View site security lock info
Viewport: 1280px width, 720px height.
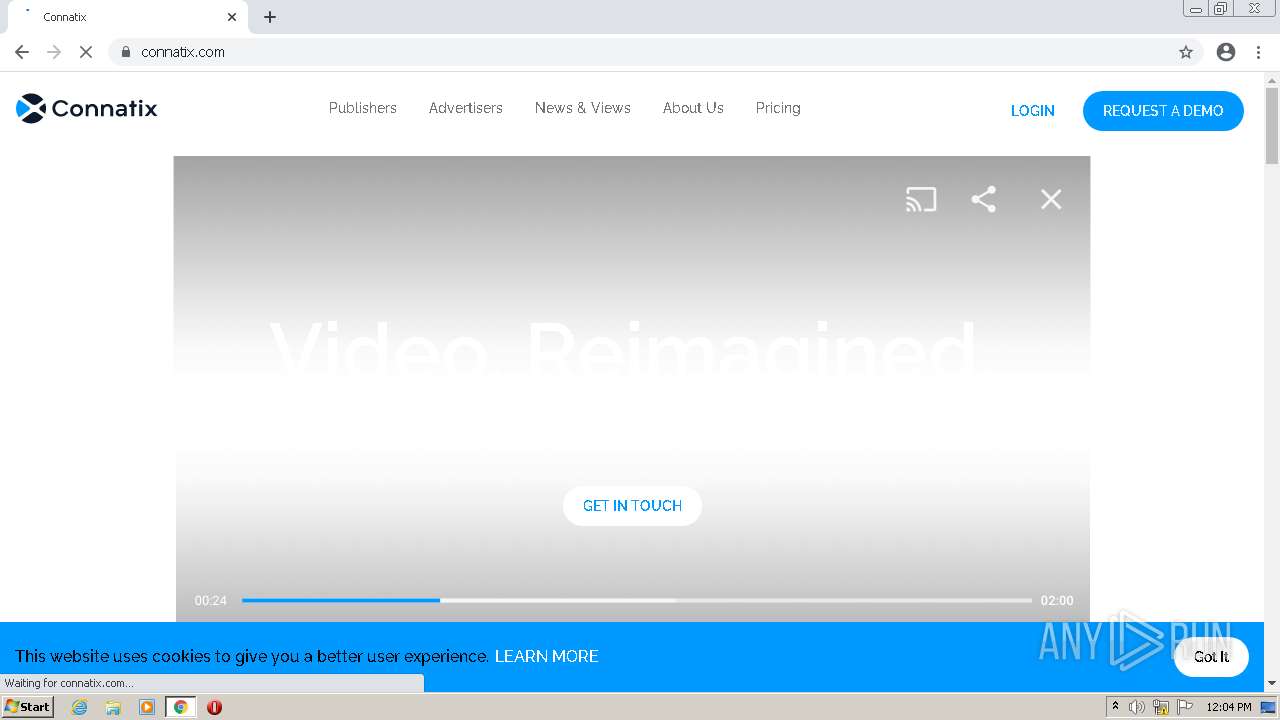(x=126, y=52)
